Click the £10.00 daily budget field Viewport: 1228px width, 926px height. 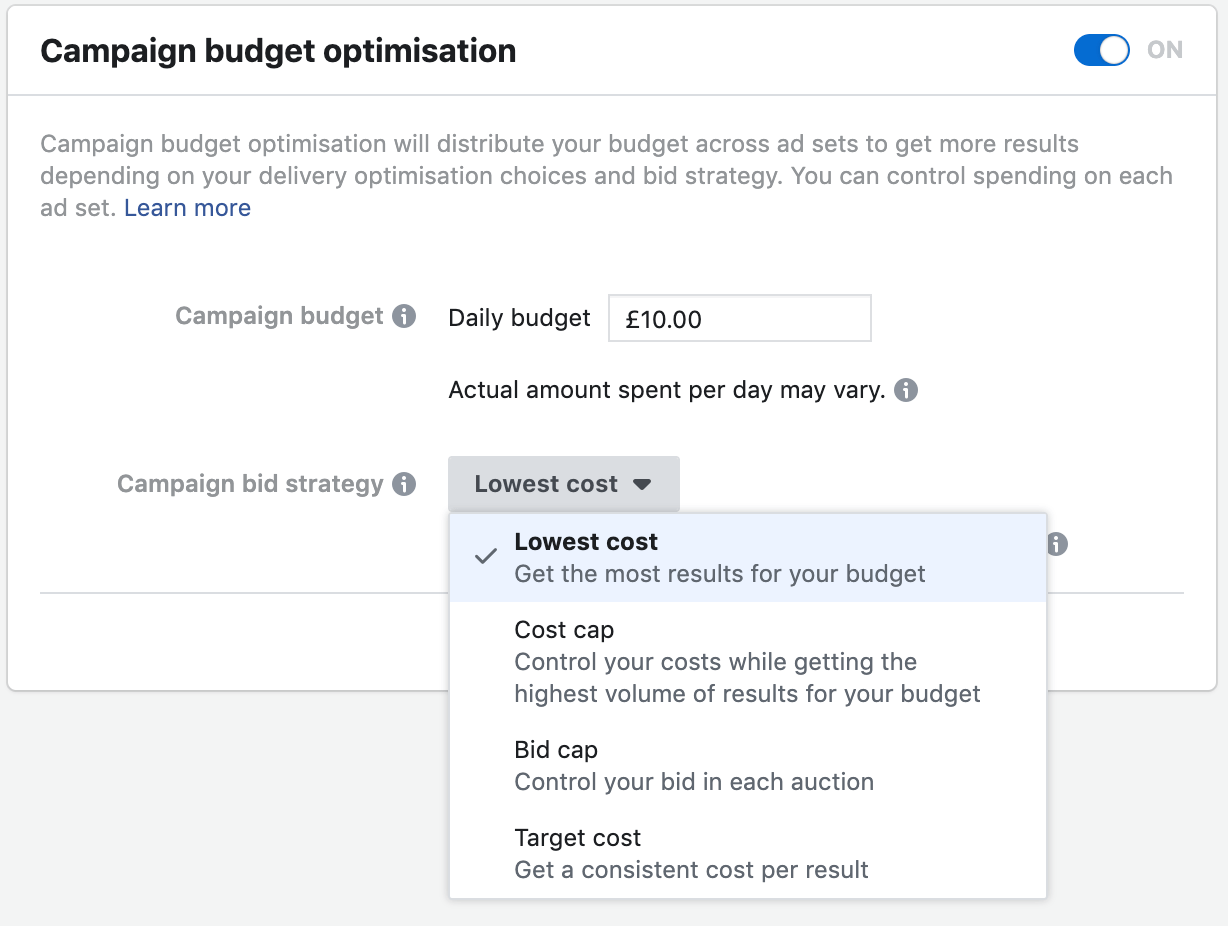point(740,318)
